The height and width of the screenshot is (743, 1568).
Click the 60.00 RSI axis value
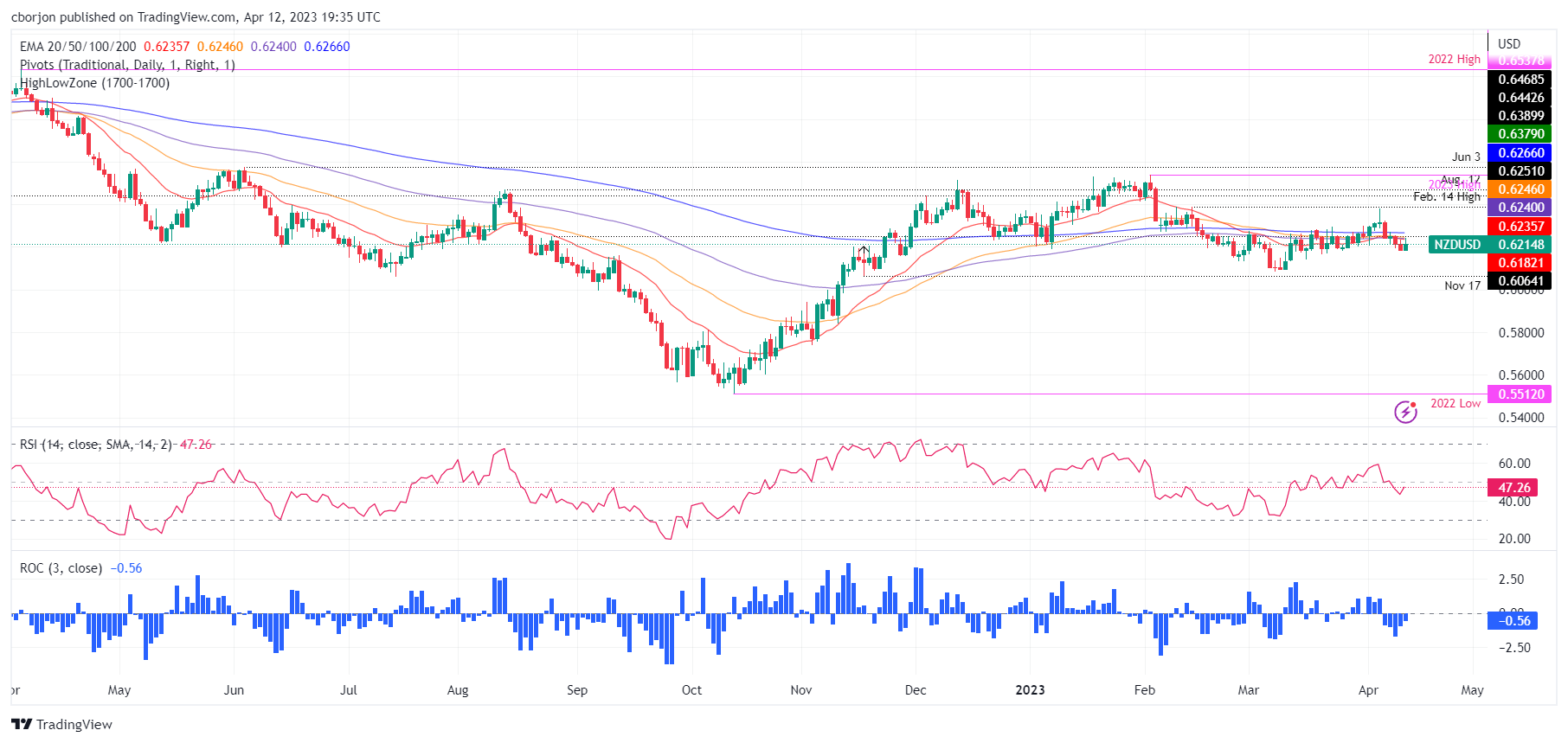pyautogui.click(x=1514, y=464)
